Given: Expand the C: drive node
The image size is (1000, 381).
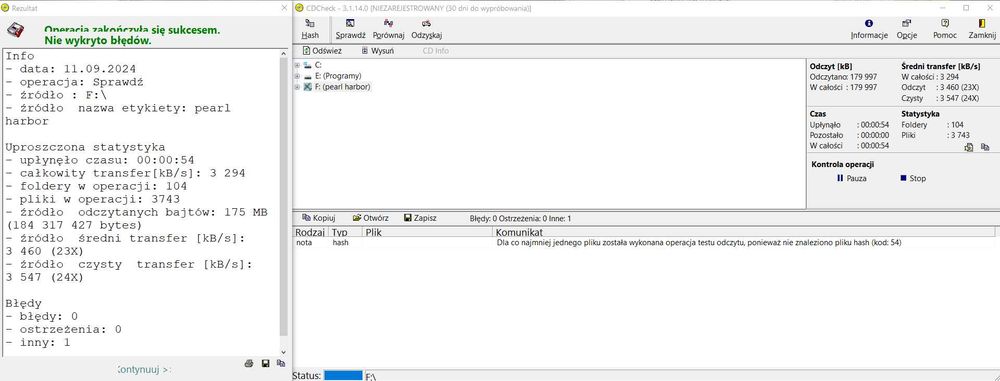Looking at the screenshot, I should 297,65.
